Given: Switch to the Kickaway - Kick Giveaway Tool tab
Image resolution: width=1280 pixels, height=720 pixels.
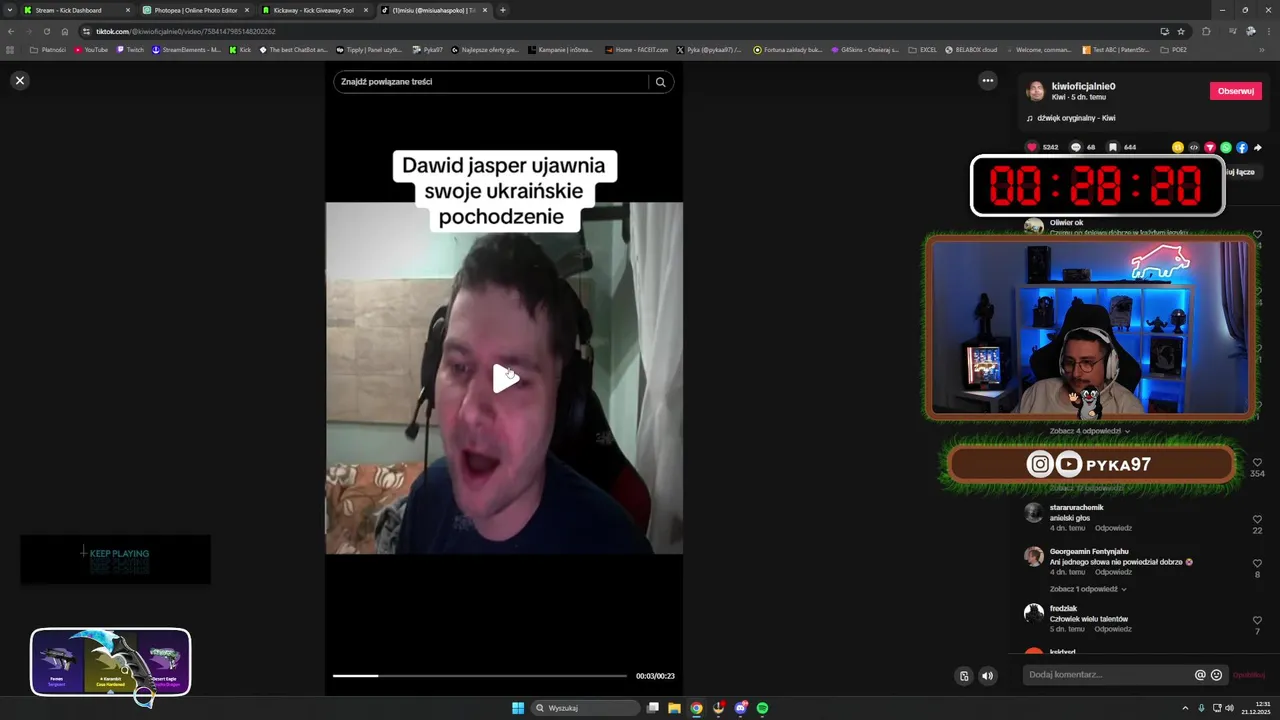Looking at the screenshot, I should coord(314,10).
